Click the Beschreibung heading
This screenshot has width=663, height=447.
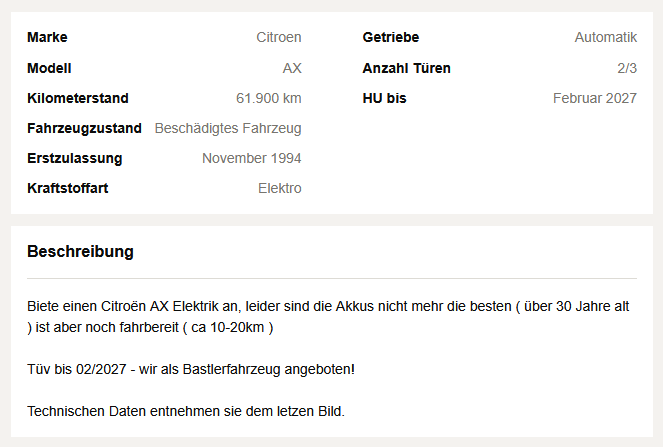tap(80, 251)
